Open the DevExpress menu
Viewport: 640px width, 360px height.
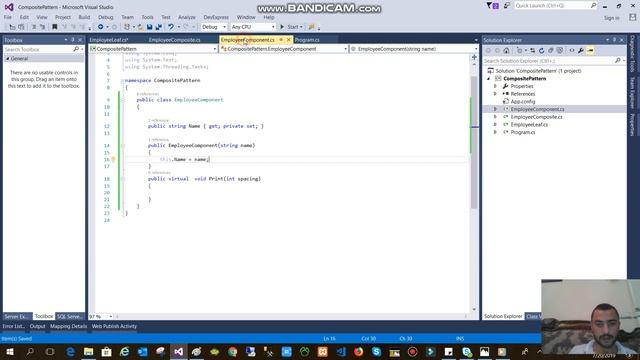point(216,17)
